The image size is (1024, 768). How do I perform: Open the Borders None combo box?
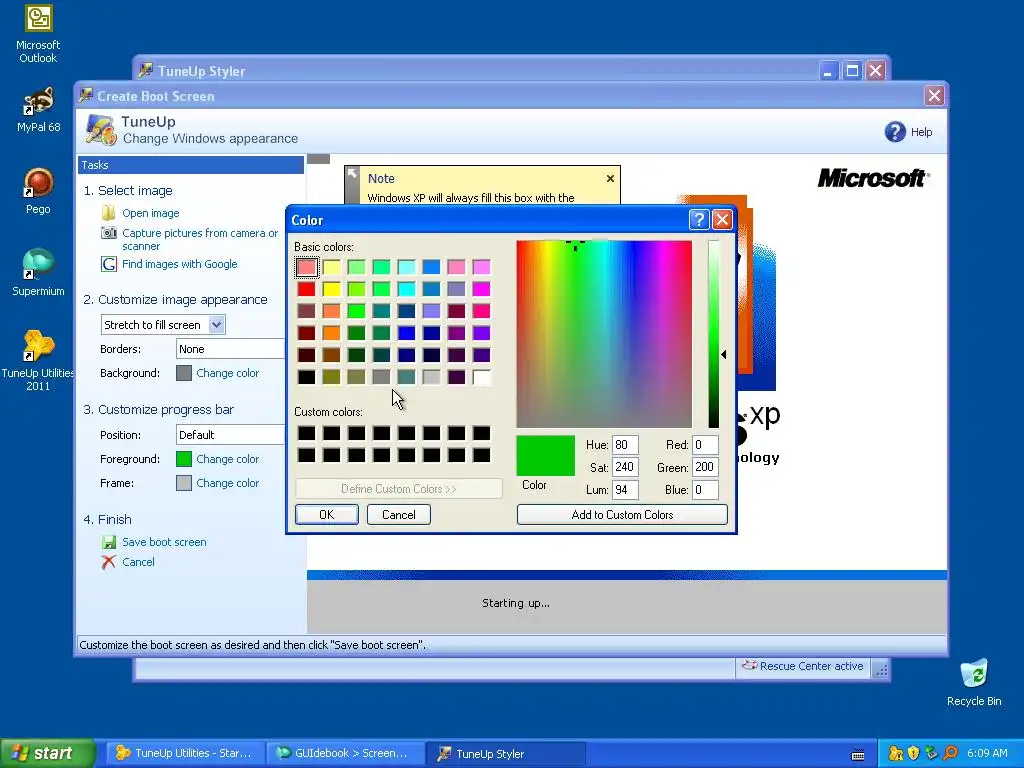[x=230, y=349]
